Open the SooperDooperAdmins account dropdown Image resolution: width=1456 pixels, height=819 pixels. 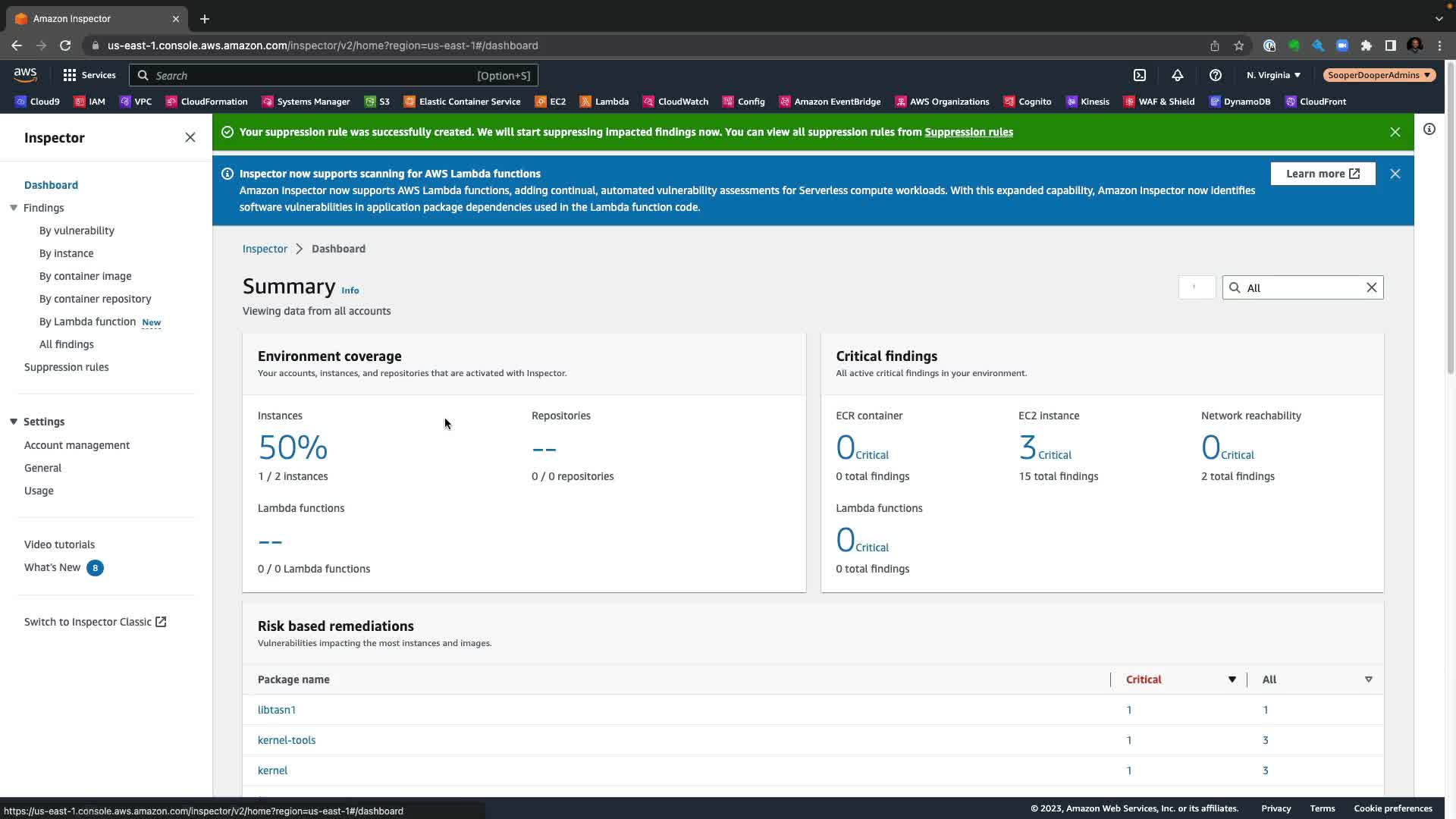pyautogui.click(x=1378, y=75)
